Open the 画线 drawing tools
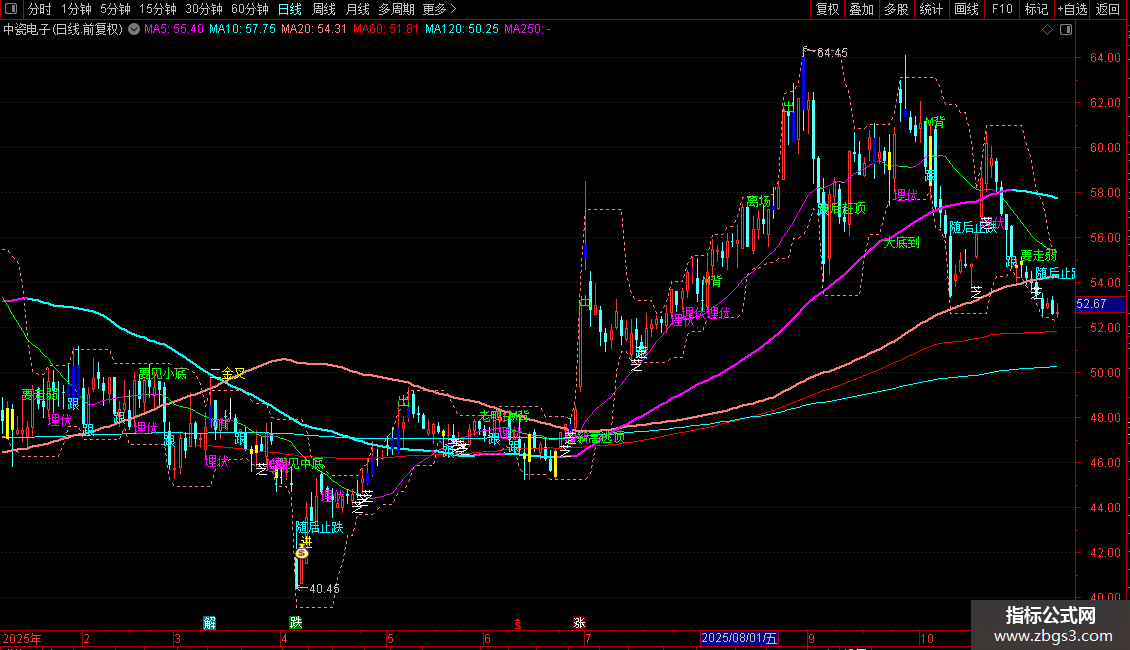The image size is (1130, 650). pyautogui.click(x=966, y=9)
